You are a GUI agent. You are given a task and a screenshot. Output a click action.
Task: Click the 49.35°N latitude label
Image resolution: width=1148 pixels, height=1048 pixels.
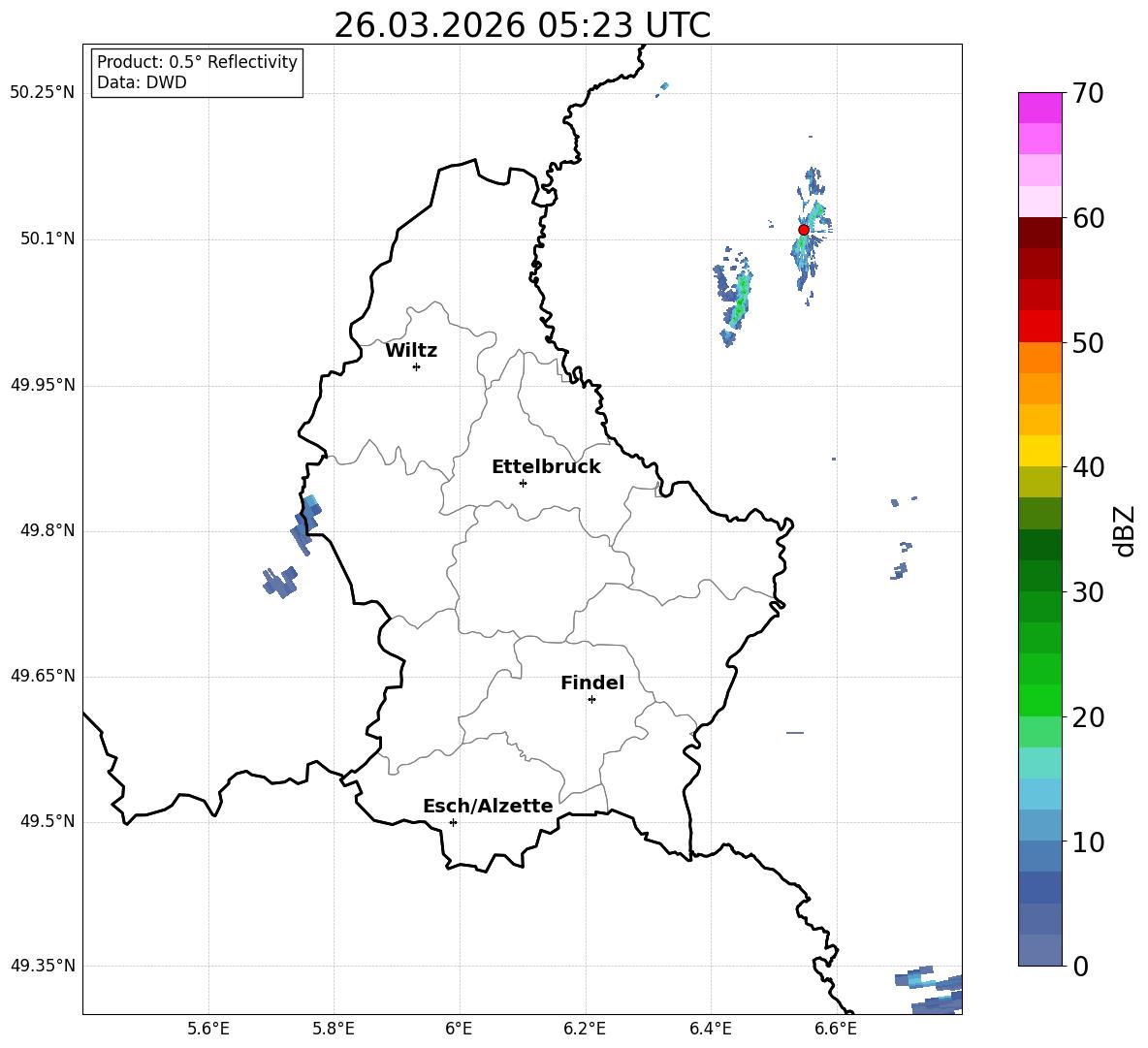point(43,966)
